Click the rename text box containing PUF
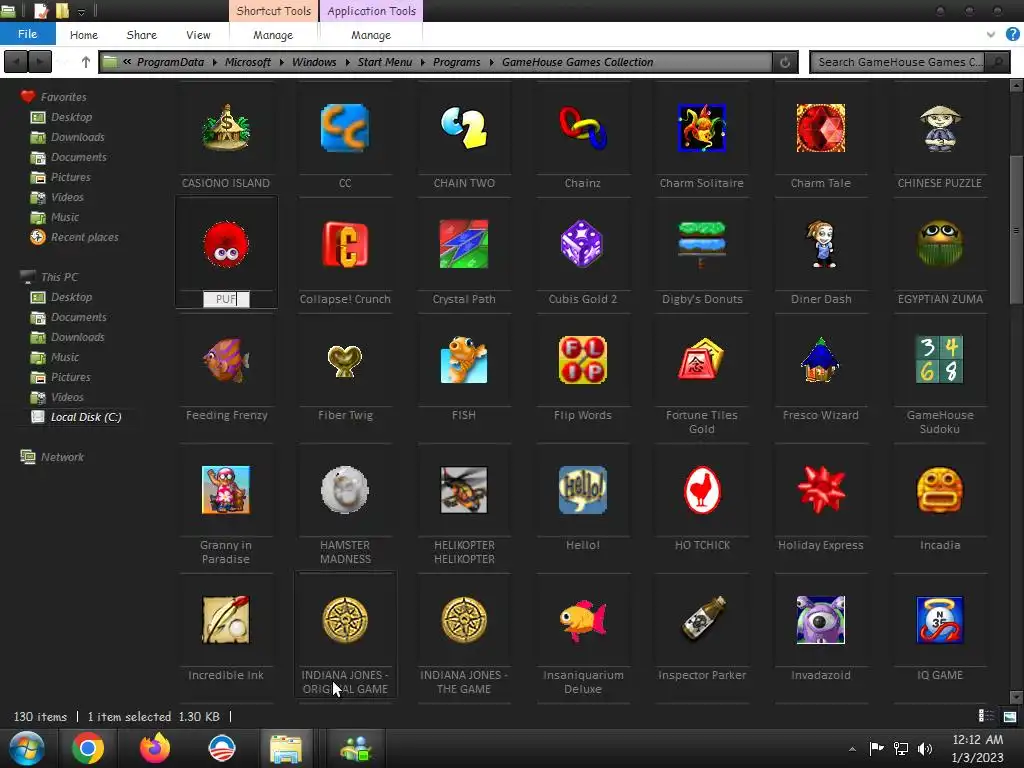The width and height of the screenshot is (1024, 768). click(226, 299)
